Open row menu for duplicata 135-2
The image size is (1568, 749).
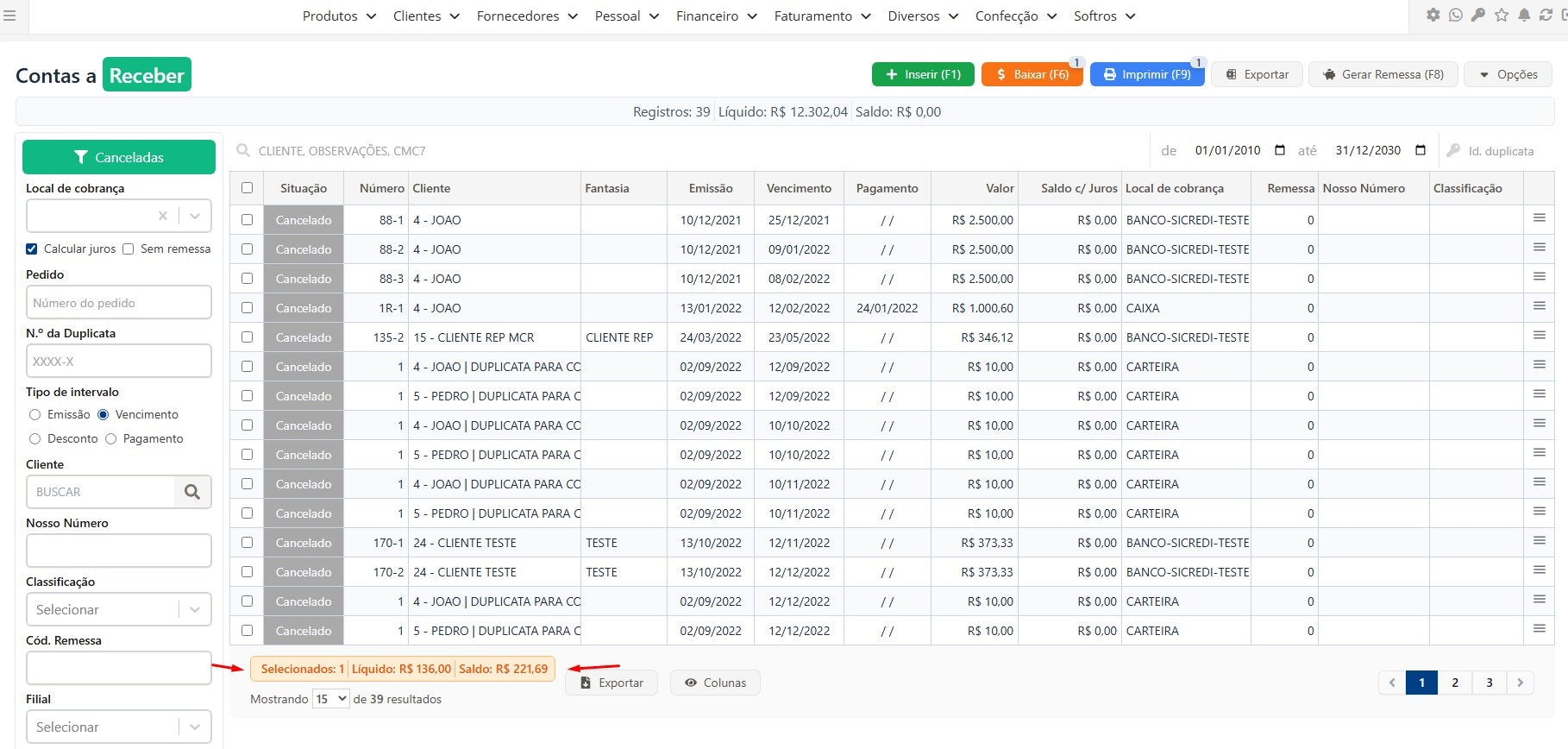[1539, 336]
